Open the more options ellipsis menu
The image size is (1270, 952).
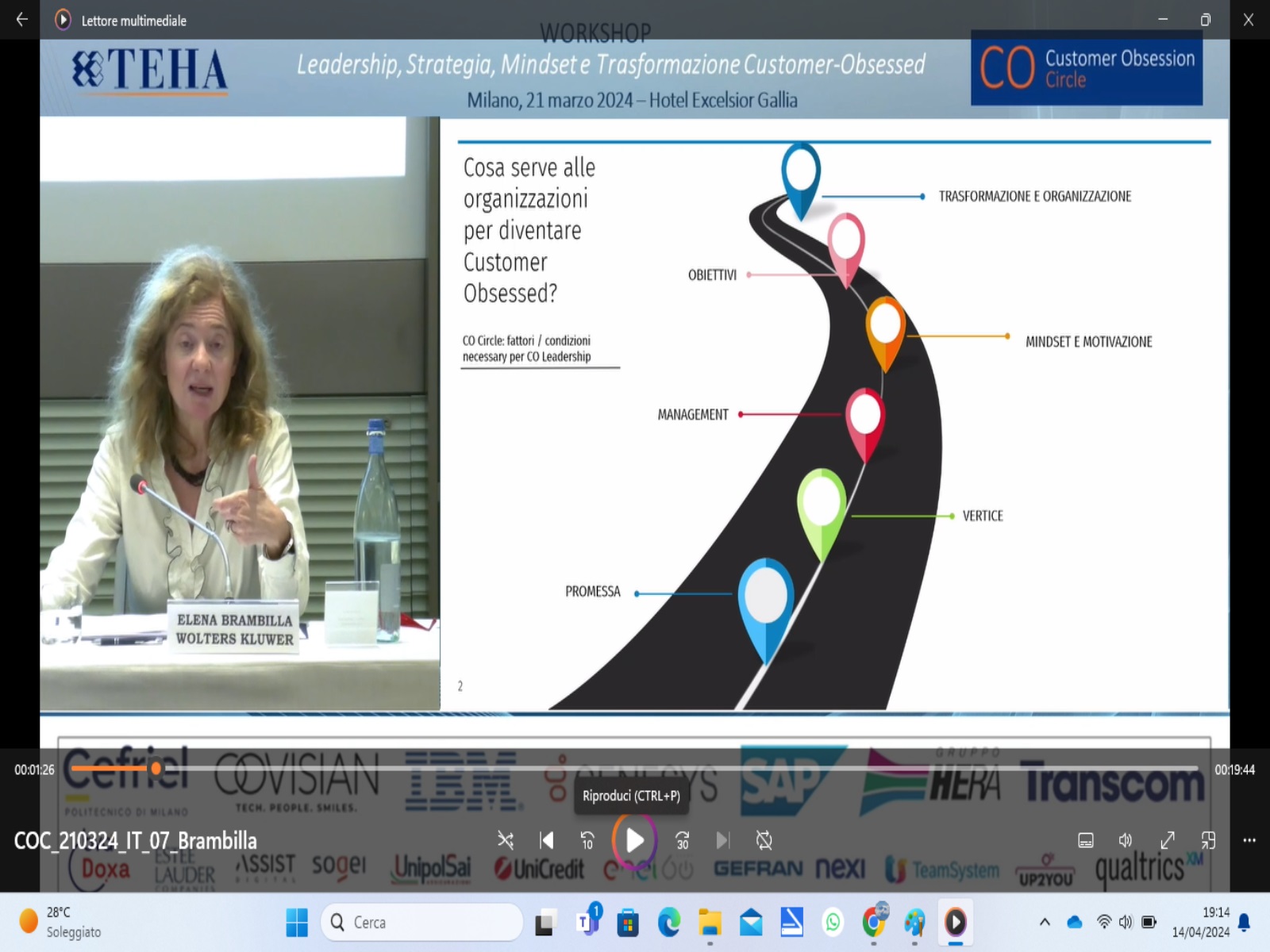click(1249, 840)
